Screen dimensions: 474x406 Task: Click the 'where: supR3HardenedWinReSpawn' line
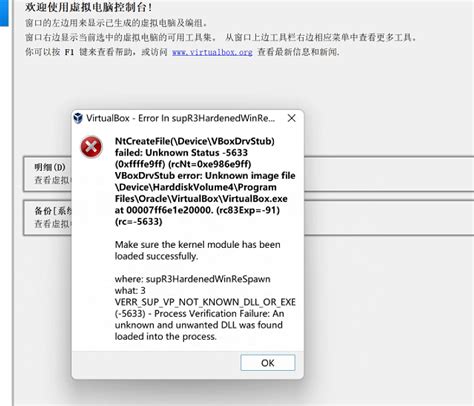pyautogui.click(x=192, y=279)
